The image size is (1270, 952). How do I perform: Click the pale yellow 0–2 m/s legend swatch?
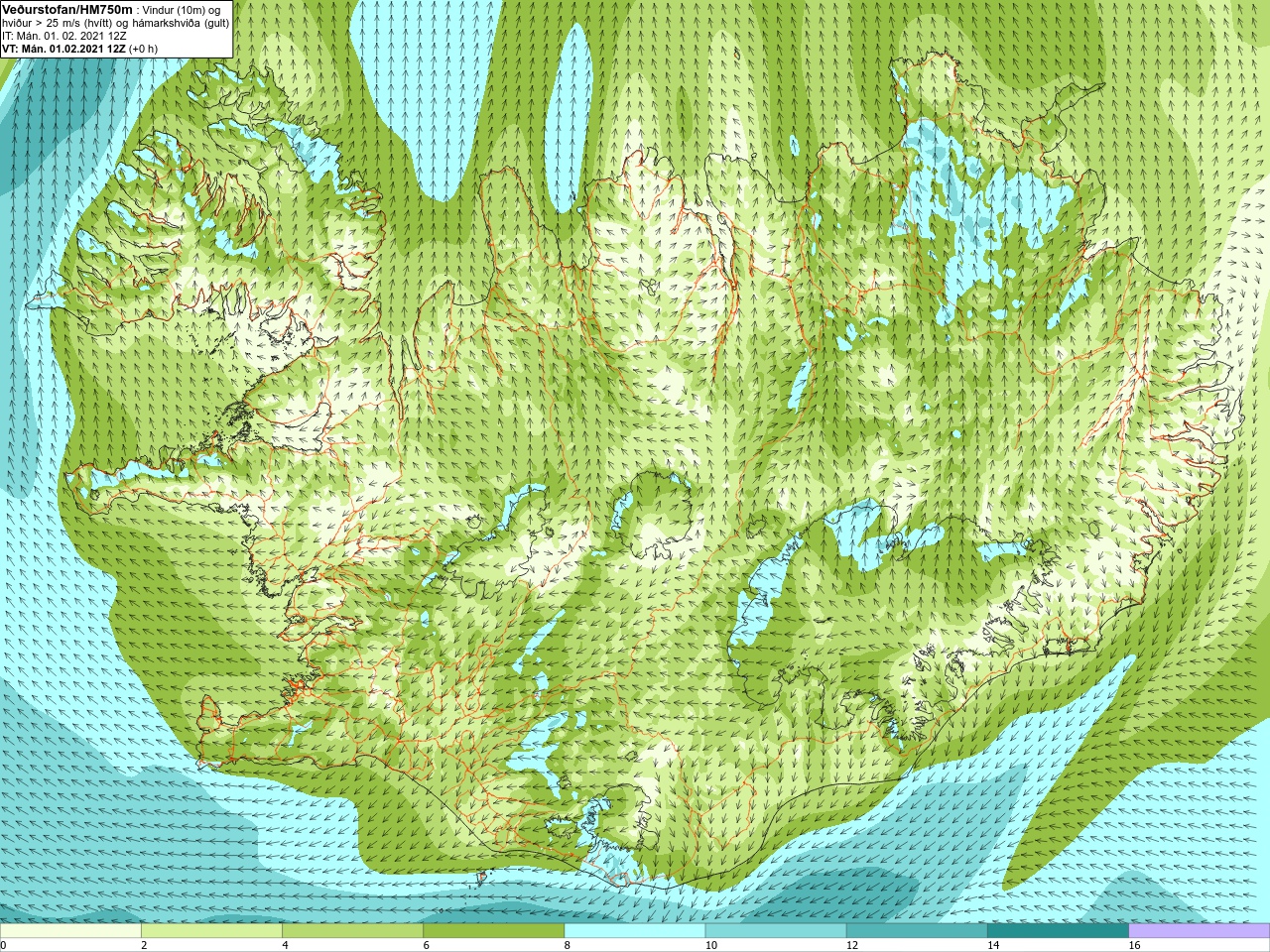point(70,931)
